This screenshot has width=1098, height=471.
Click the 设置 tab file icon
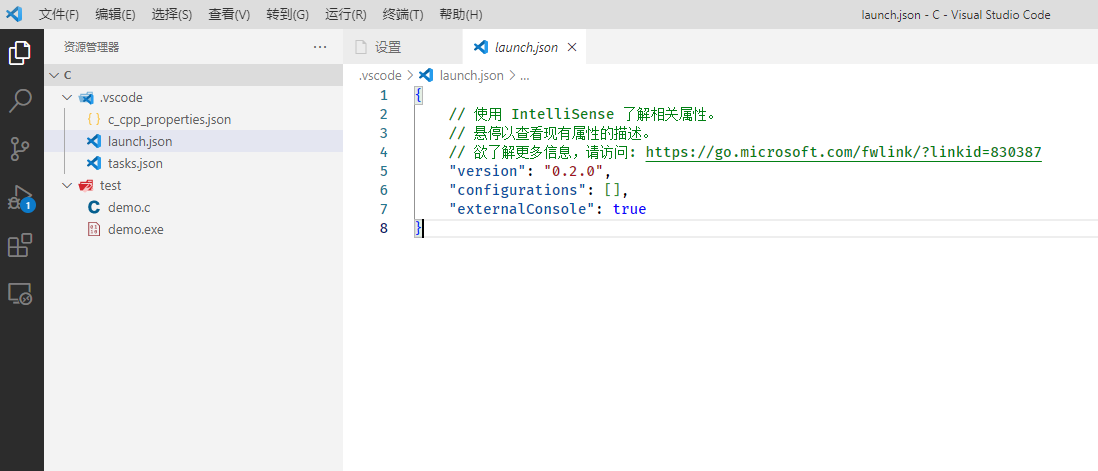361,47
